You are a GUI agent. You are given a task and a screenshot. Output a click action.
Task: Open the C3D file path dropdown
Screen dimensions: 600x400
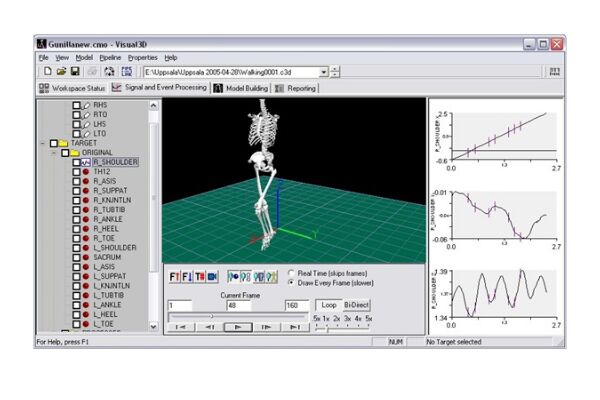click(323, 72)
